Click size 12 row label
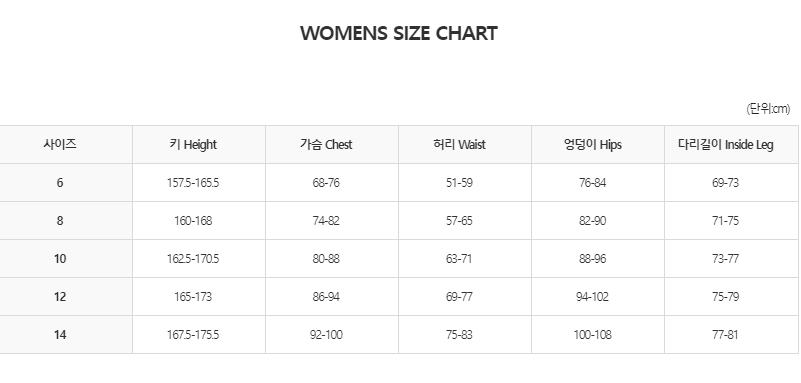Image resolution: width=801 pixels, height=383 pixels. (x=60, y=297)
